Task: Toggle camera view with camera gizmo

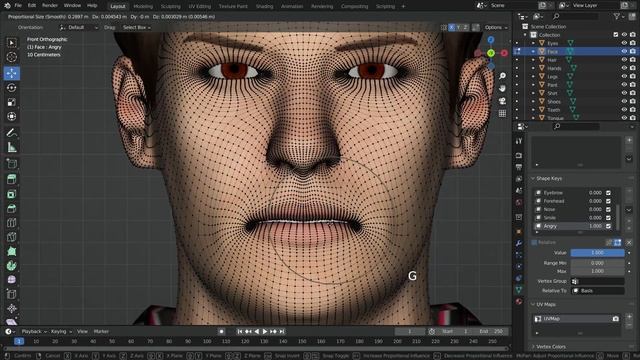Action: point(502,101)
